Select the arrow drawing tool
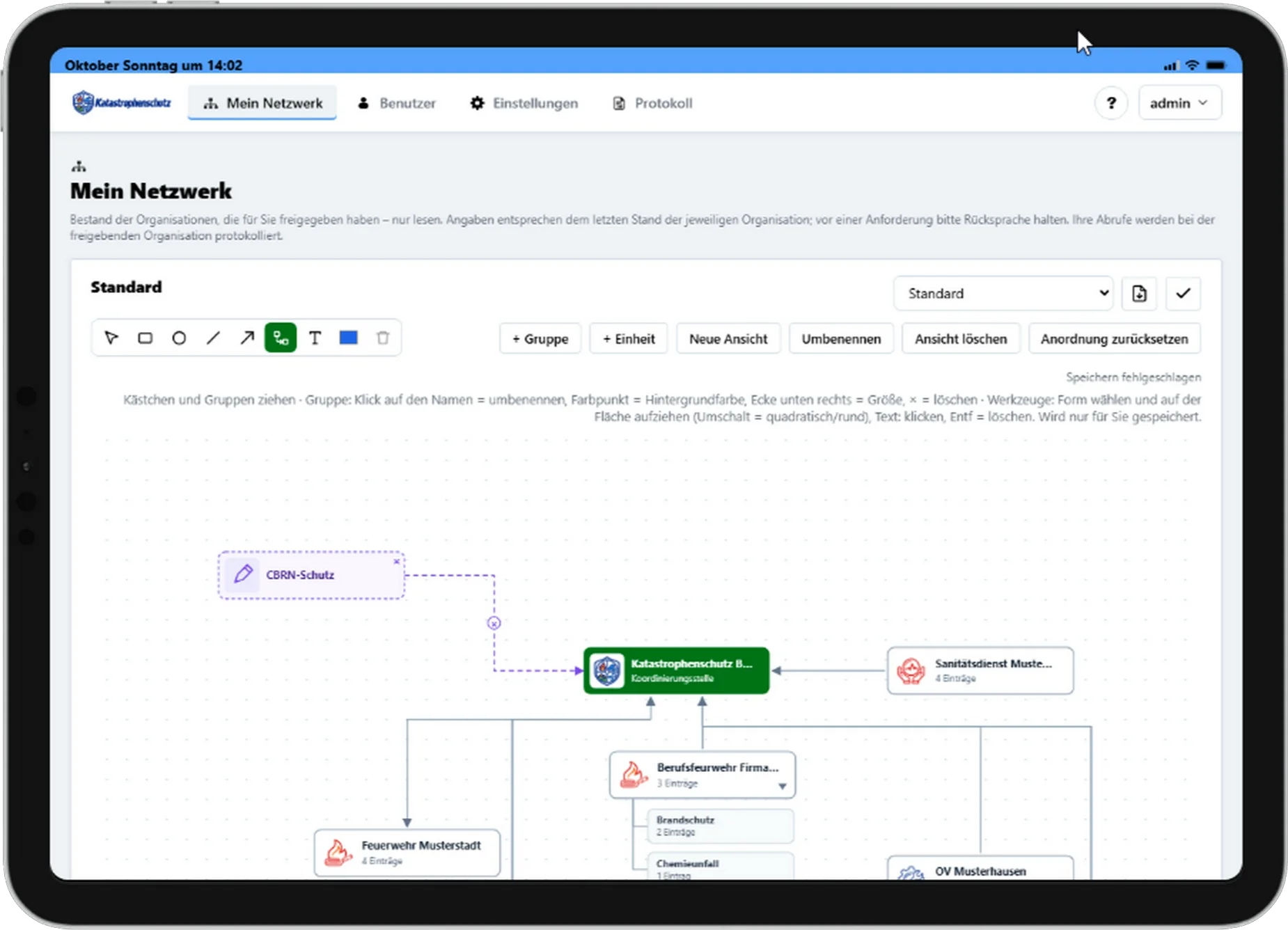This screenshot has height=930, width=1288. (247, 338)
